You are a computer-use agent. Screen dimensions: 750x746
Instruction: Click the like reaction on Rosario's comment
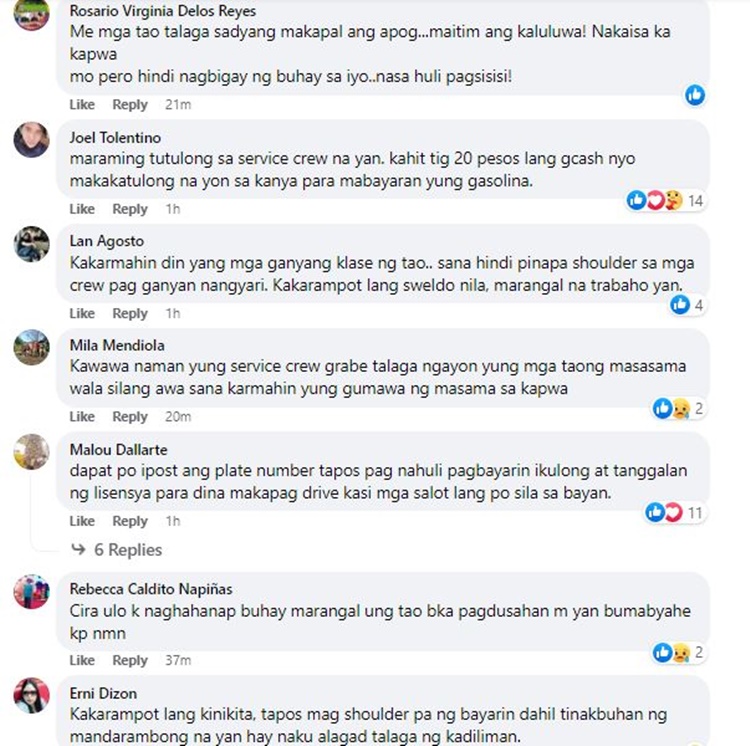click(x=695, y=95)
